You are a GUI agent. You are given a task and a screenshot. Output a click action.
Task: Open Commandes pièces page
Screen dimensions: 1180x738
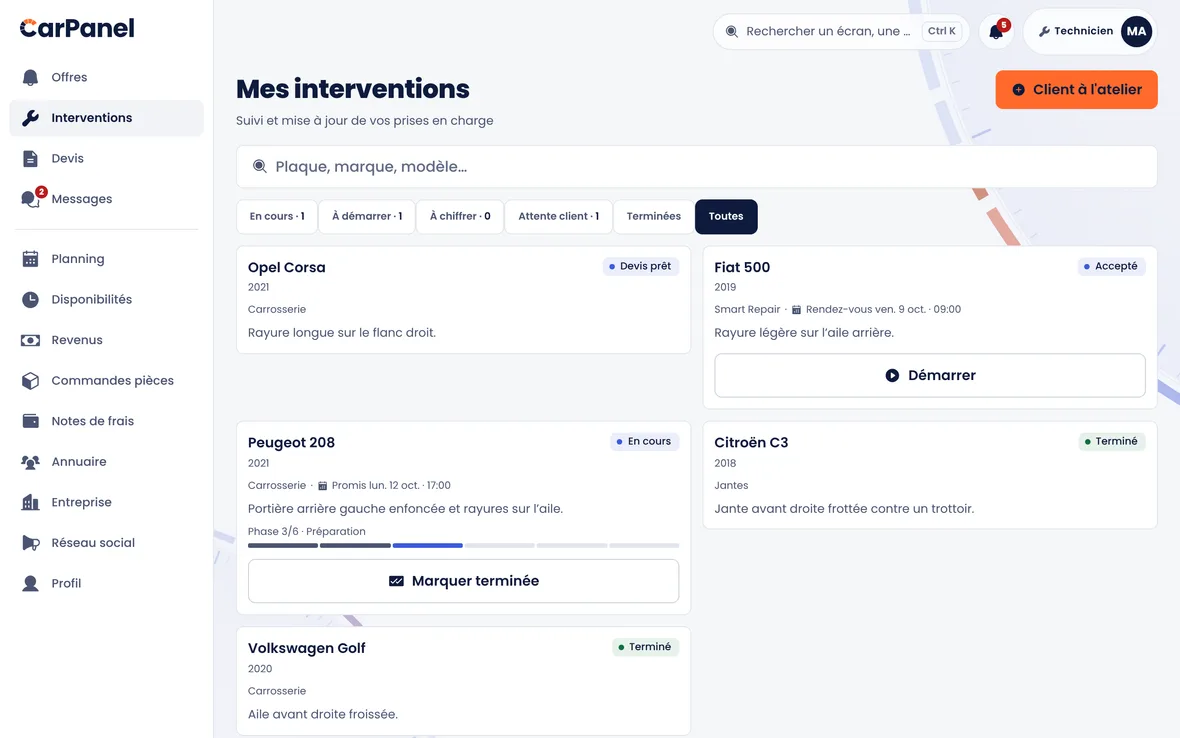click(106, 381)
